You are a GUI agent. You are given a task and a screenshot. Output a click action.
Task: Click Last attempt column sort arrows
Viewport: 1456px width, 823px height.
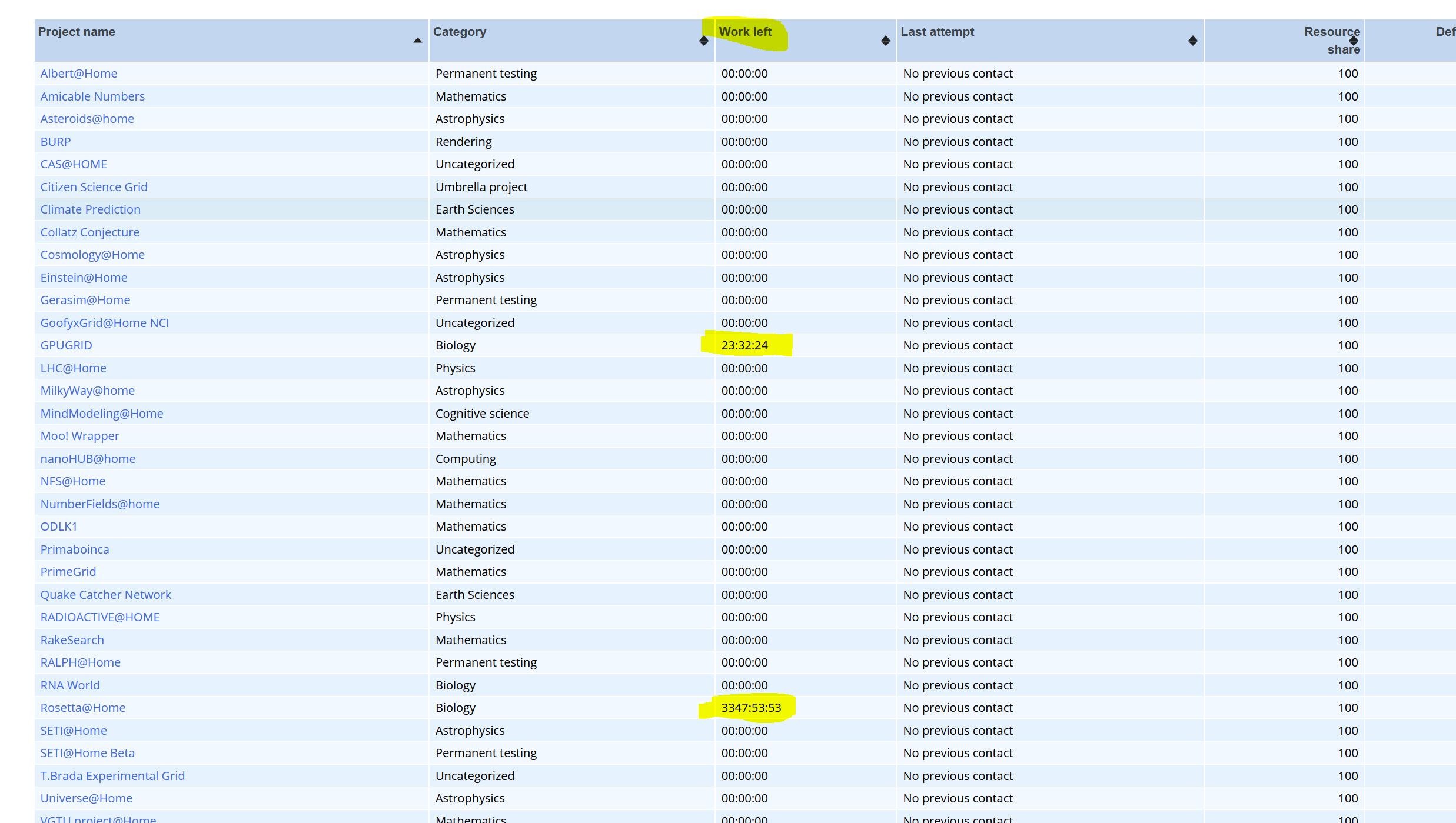1192,41
